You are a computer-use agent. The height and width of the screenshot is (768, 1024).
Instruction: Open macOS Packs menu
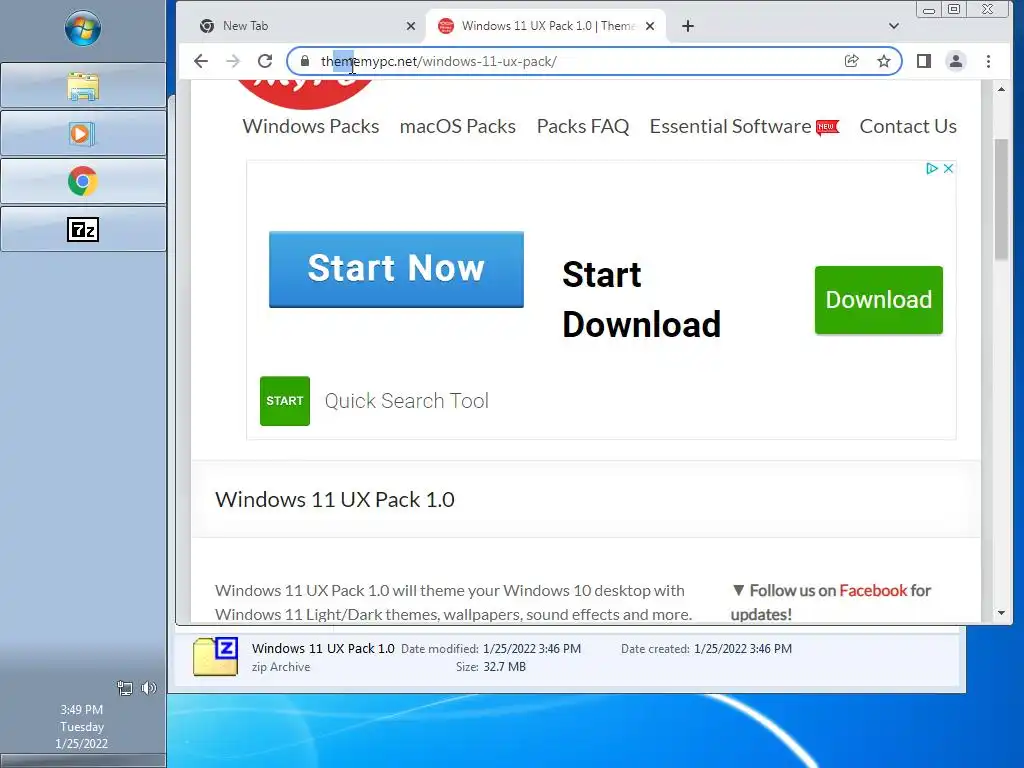click(458, 126)
